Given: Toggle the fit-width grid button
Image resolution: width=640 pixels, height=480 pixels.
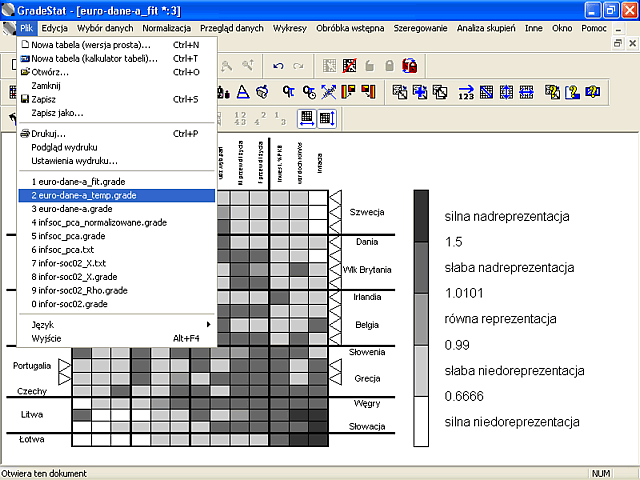Looking at the screenshot, I should click(307, 119).
